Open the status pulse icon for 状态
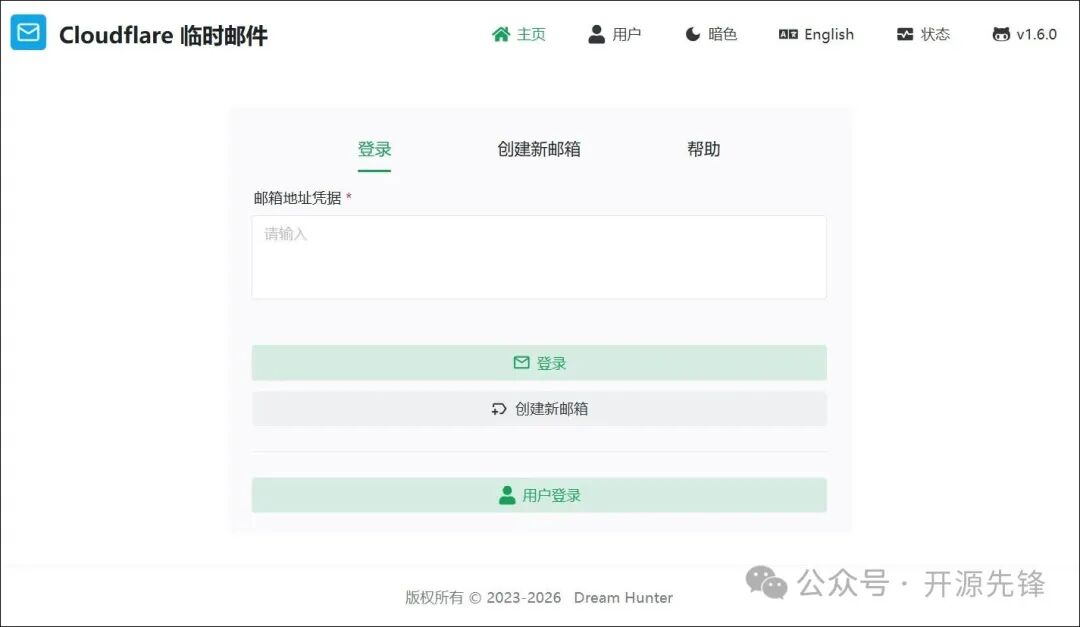The width and height of the screenshot is (1080, 627). (903, 33)
